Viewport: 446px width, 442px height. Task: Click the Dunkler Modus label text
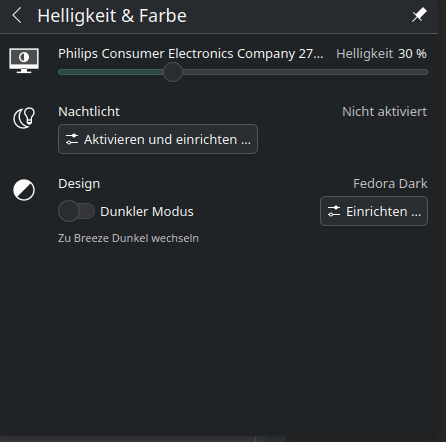tap(147, 212)
